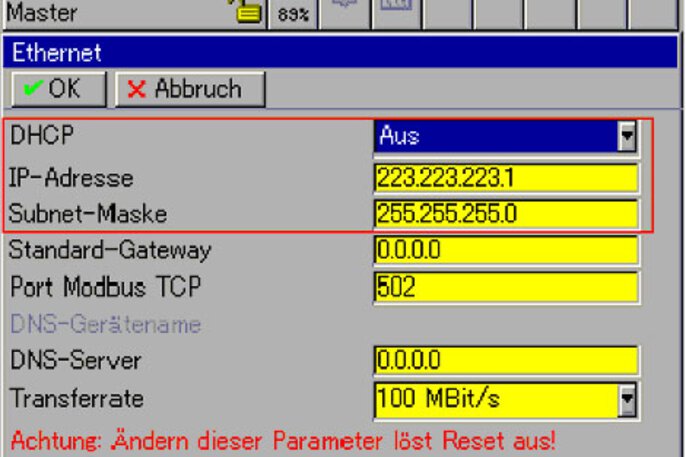This screenshot has height=457, width=686.
Task: Click the Standard-Gateway label
Action: coord(110,251)
